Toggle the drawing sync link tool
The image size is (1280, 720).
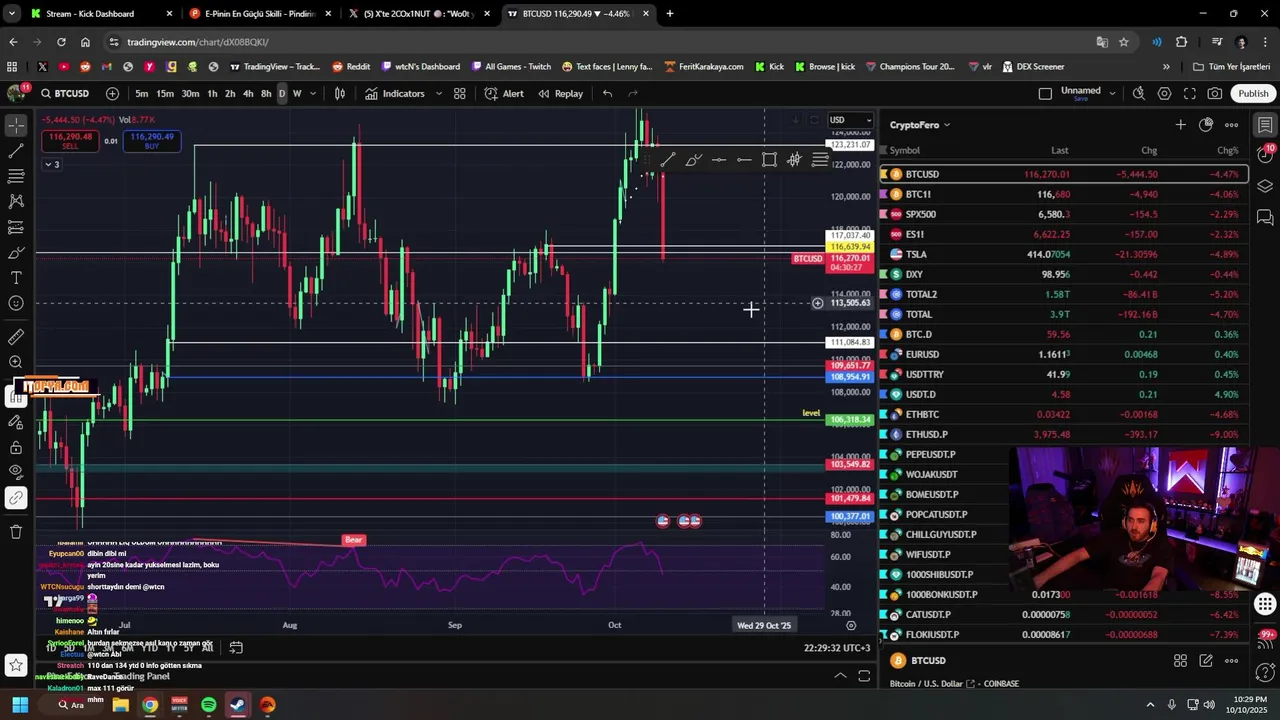16,497
